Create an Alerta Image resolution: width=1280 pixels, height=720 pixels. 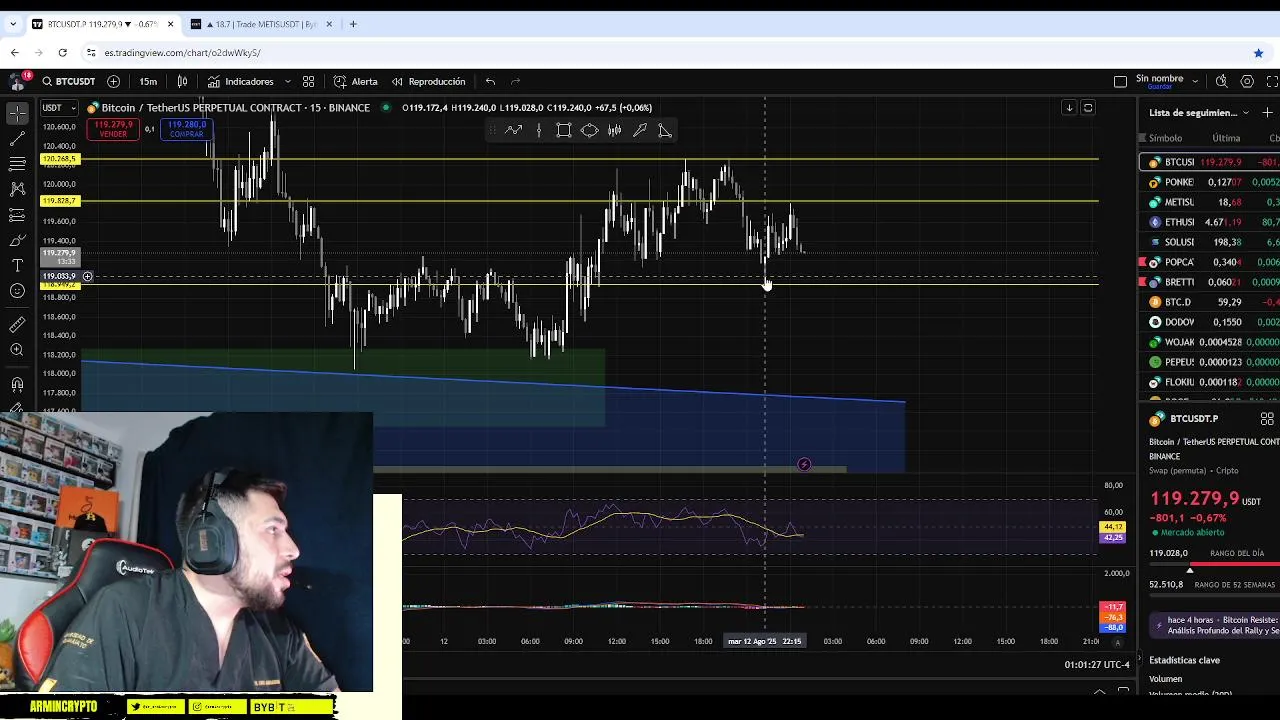point(356,82)
